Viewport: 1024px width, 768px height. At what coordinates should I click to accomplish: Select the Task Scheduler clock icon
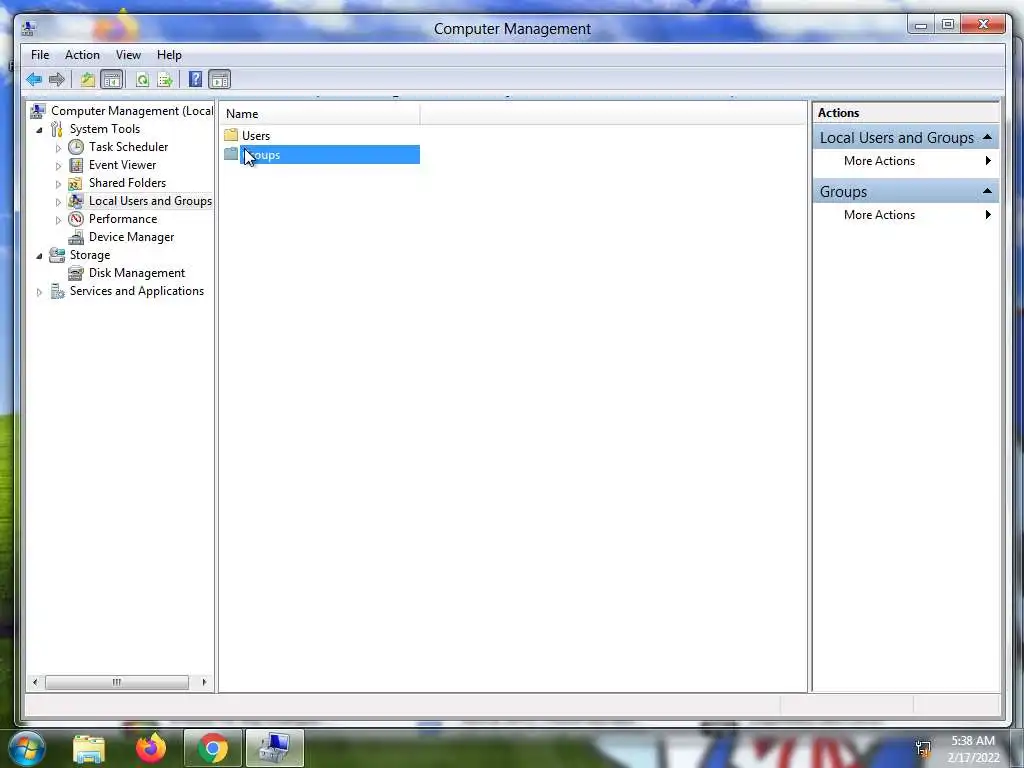pyautogui.click(x=76, y=147)
